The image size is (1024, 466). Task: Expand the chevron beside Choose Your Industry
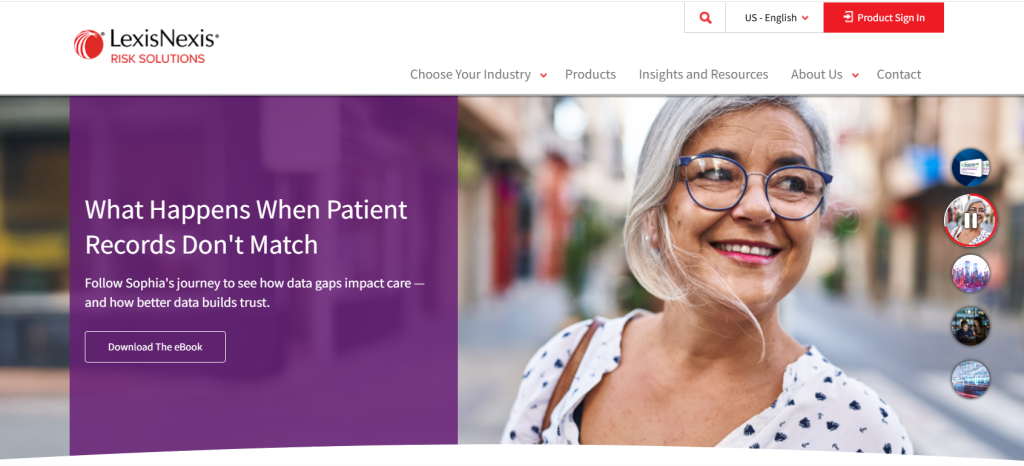click(x=543, y=75)
